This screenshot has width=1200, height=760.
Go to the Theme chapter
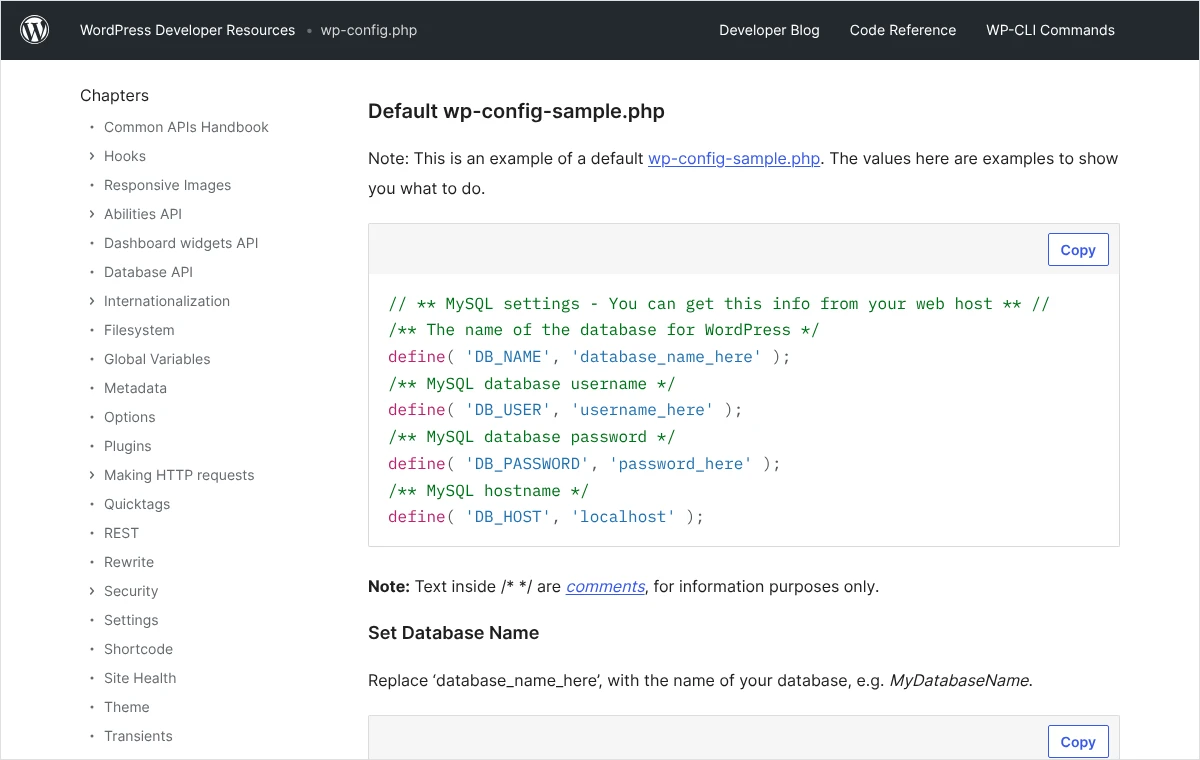(x=127, y=707)
